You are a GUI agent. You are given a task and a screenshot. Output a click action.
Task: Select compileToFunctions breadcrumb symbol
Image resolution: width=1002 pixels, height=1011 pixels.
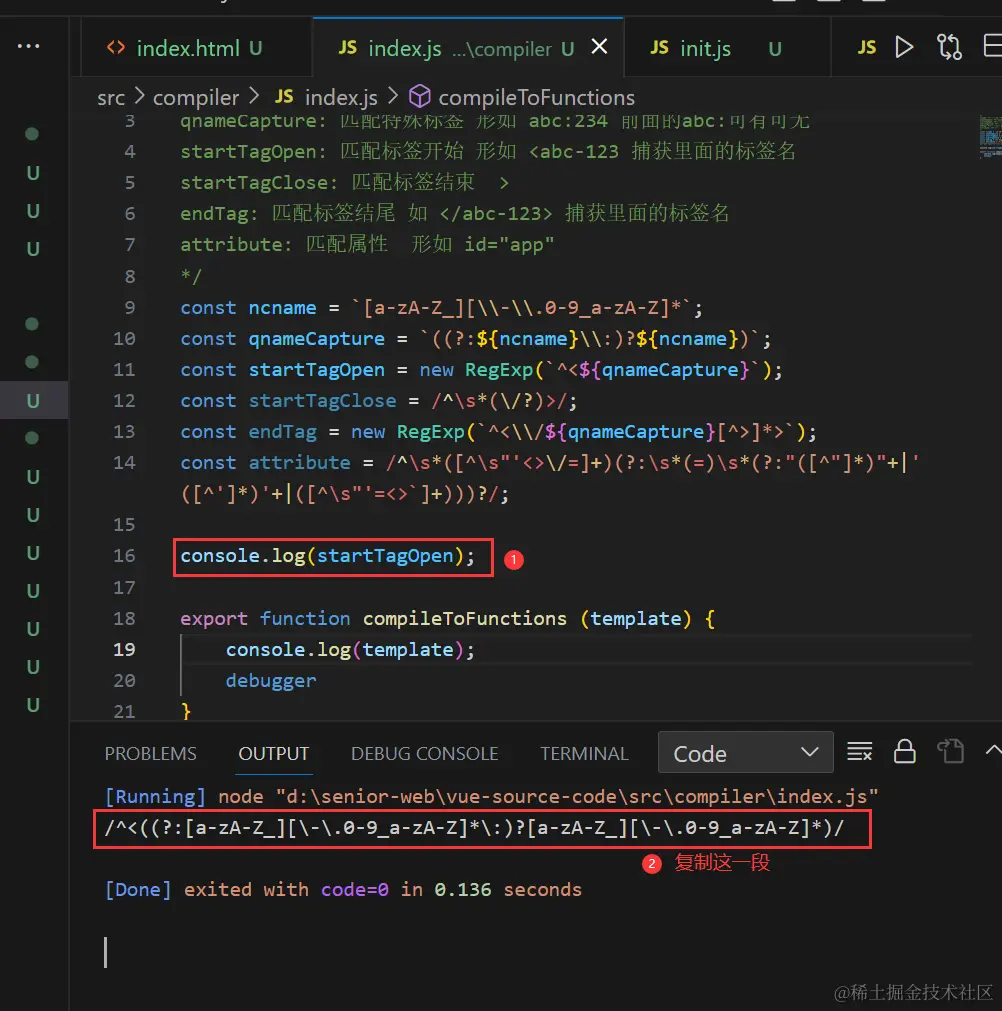522,97
